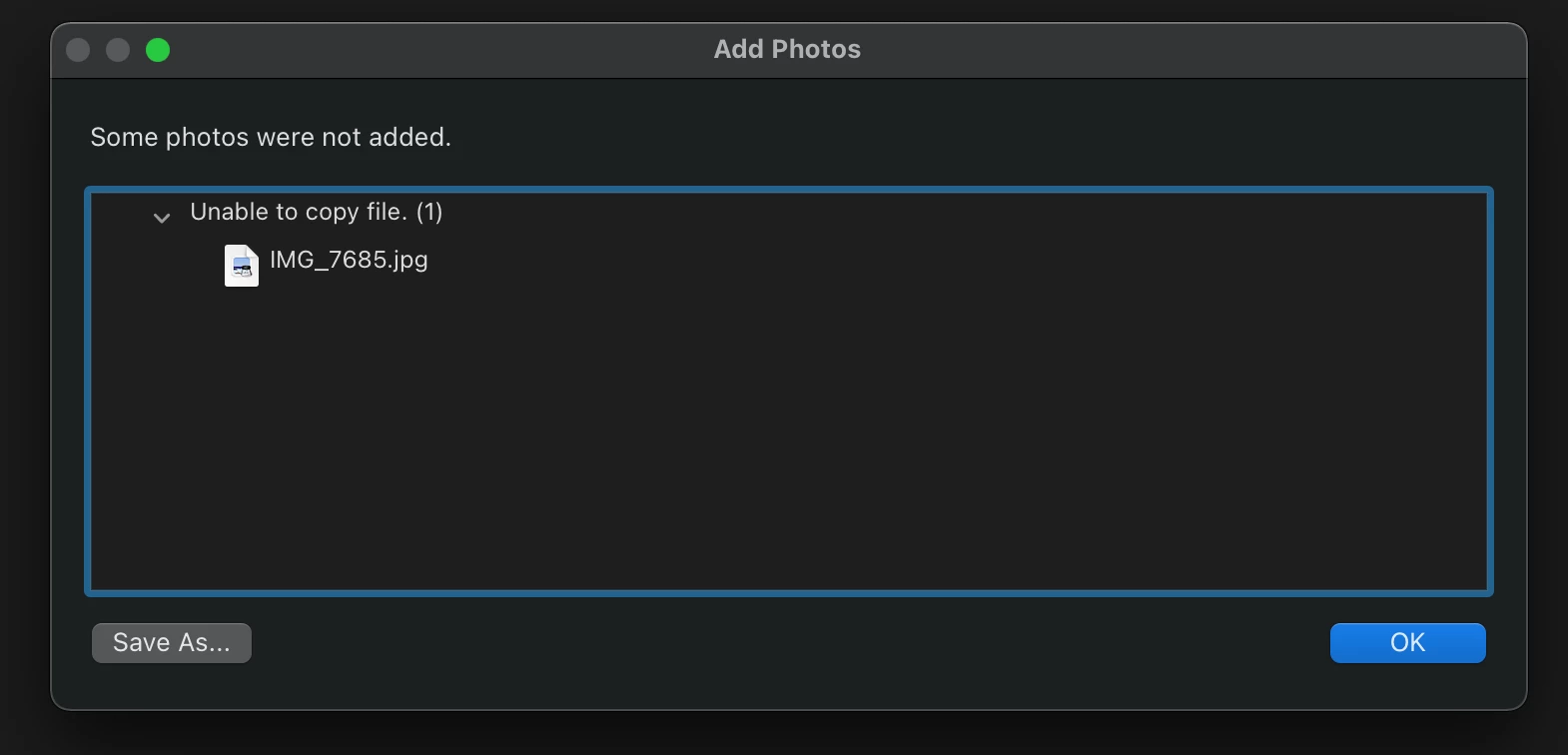Screen dimensions: 1568x755
Task: Click the Add Photos title text
Action: 787,49
